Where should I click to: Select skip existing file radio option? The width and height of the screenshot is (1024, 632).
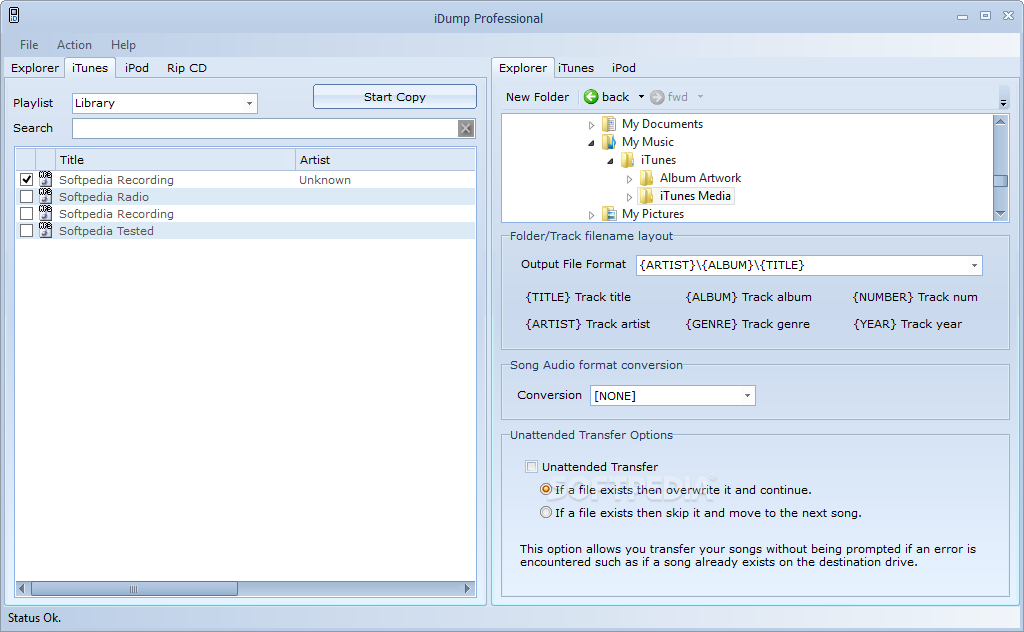[546, 513]
